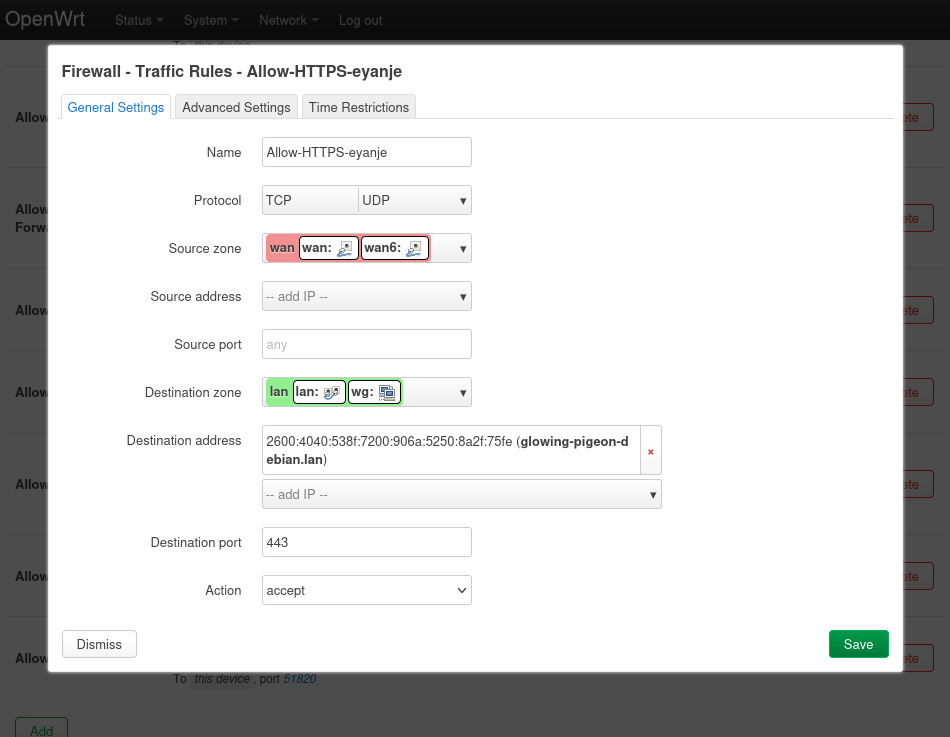Open the Destination zone dropdown arrow
The image size is (950, 737).
pyautogui.click(x=463, y=393)
